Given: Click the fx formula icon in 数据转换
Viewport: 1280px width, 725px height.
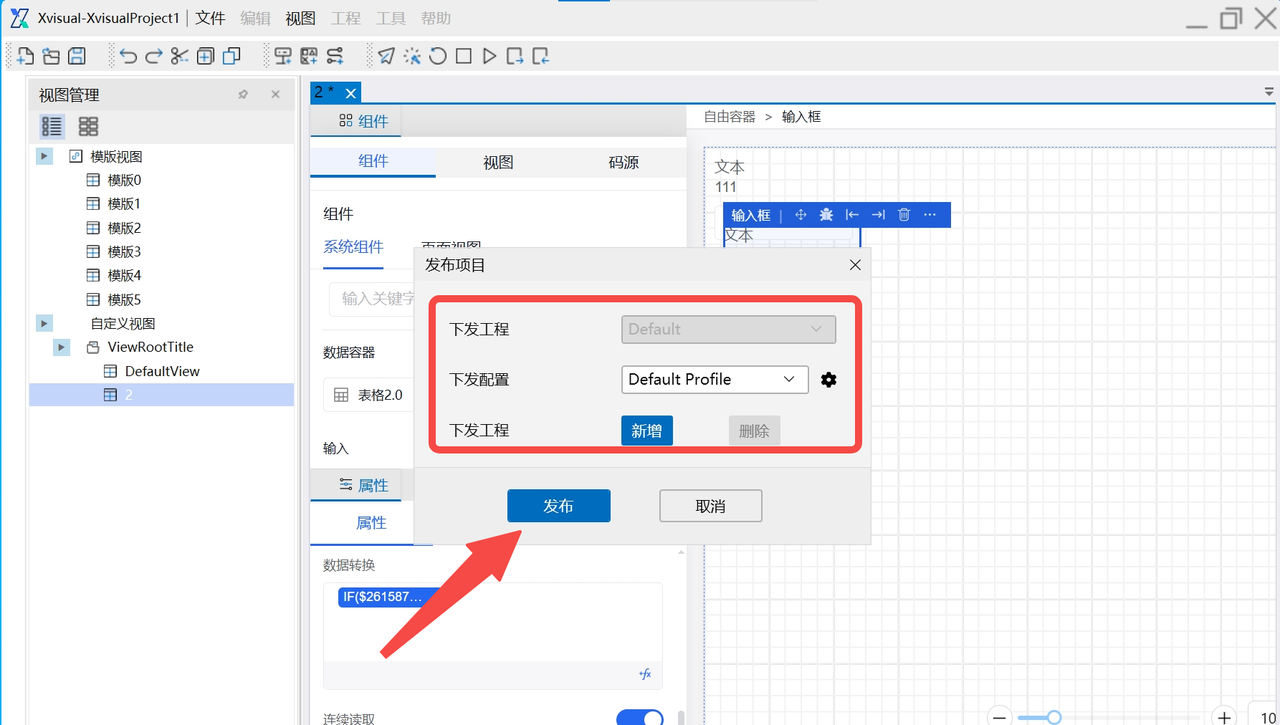Looking at the screenshot, I should coord(645,674).
